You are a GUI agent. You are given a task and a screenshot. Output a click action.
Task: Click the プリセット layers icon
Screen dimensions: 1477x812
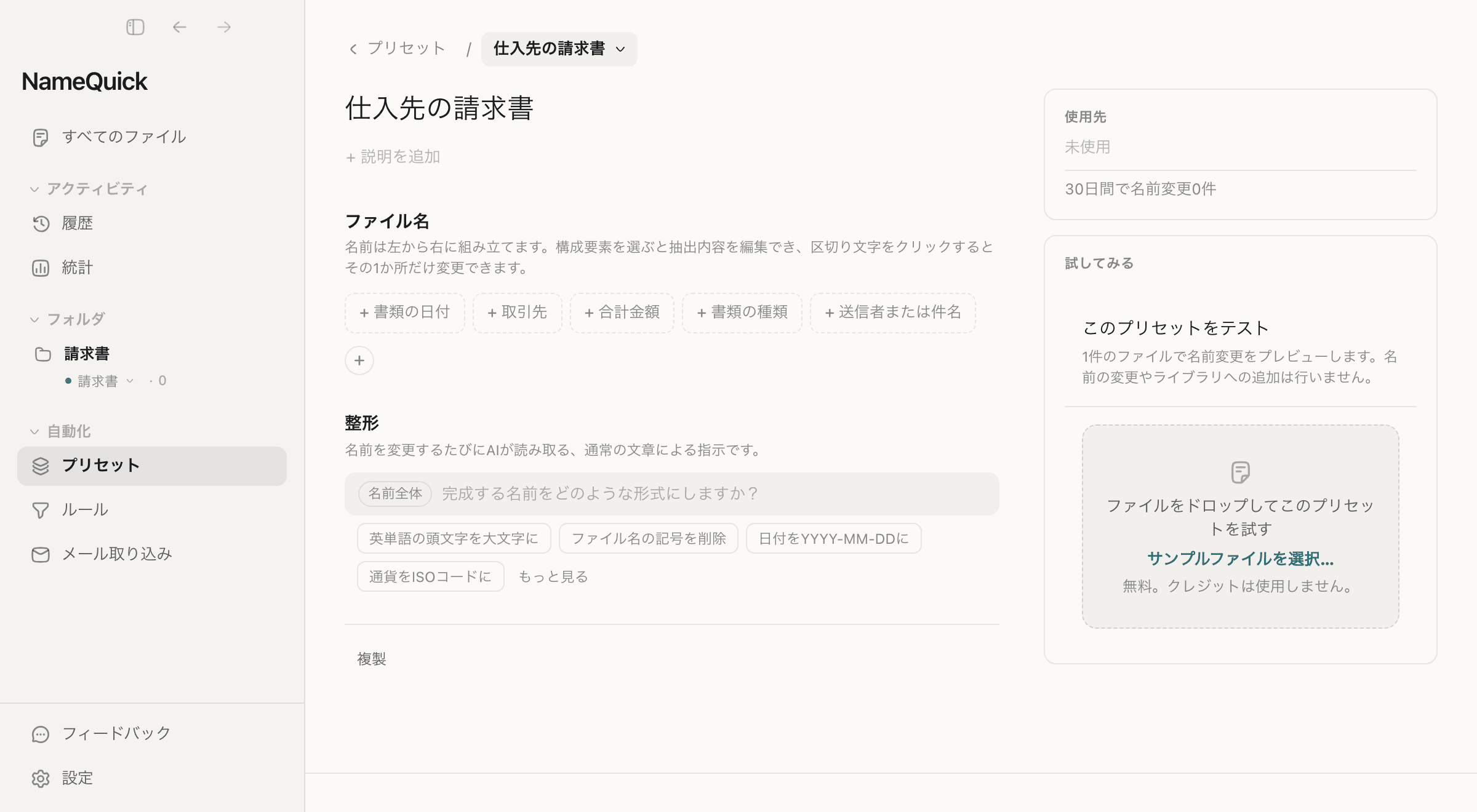coord(41,466)
